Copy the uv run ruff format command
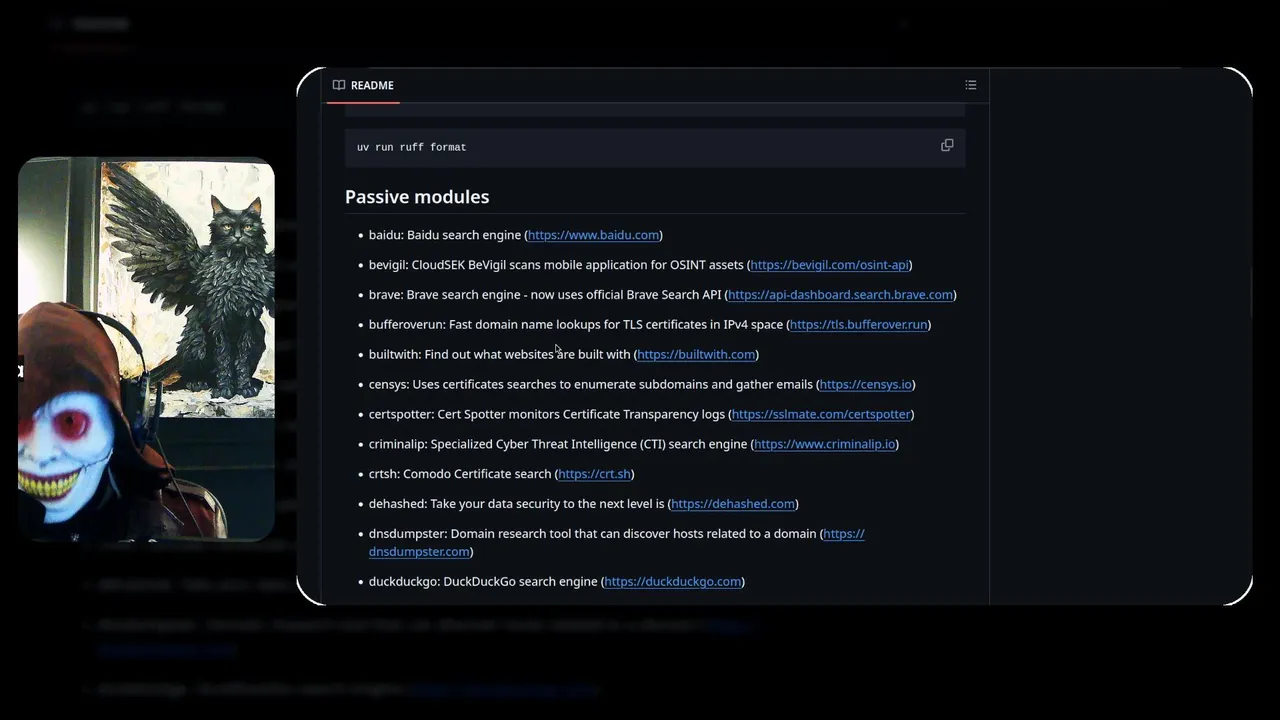The width and height of the screenshot is (1280, 720). 947,146
